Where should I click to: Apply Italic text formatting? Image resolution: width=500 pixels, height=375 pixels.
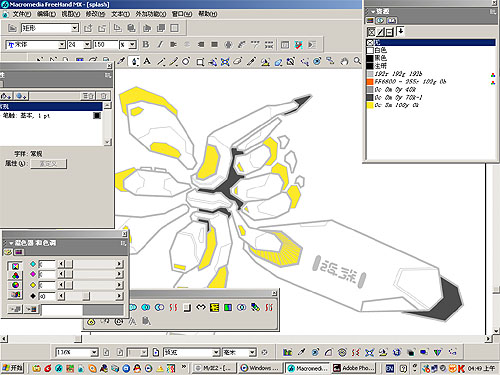[160, 44]
